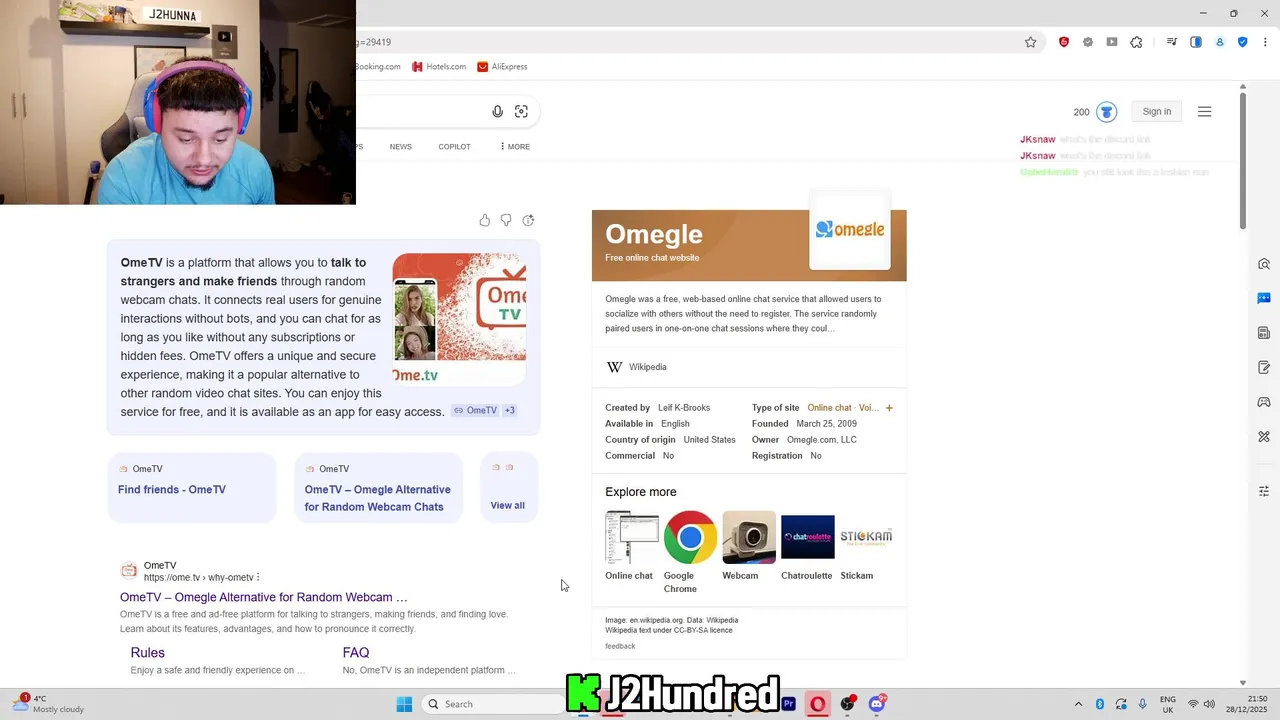Switch to the NEWS search tab

(400, 147)
